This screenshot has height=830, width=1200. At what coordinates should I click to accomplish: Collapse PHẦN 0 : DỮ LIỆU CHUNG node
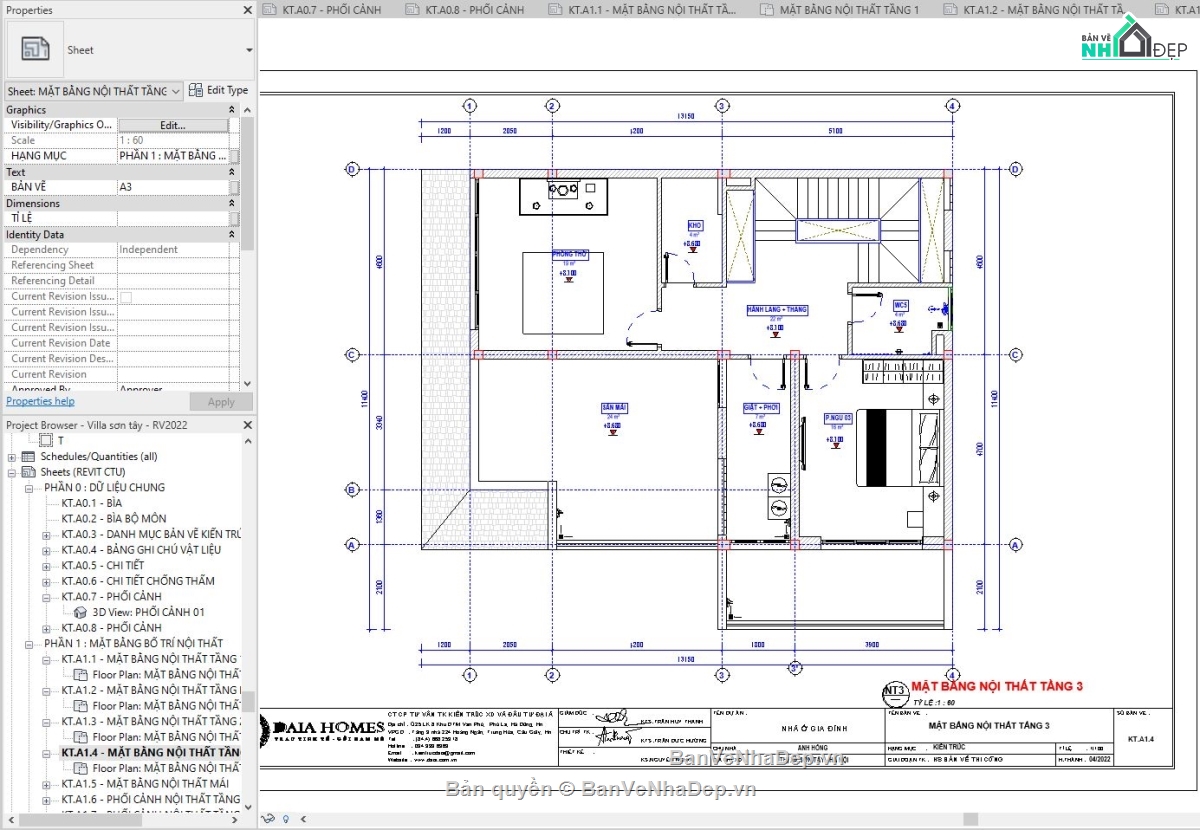[x=30, y=488]
